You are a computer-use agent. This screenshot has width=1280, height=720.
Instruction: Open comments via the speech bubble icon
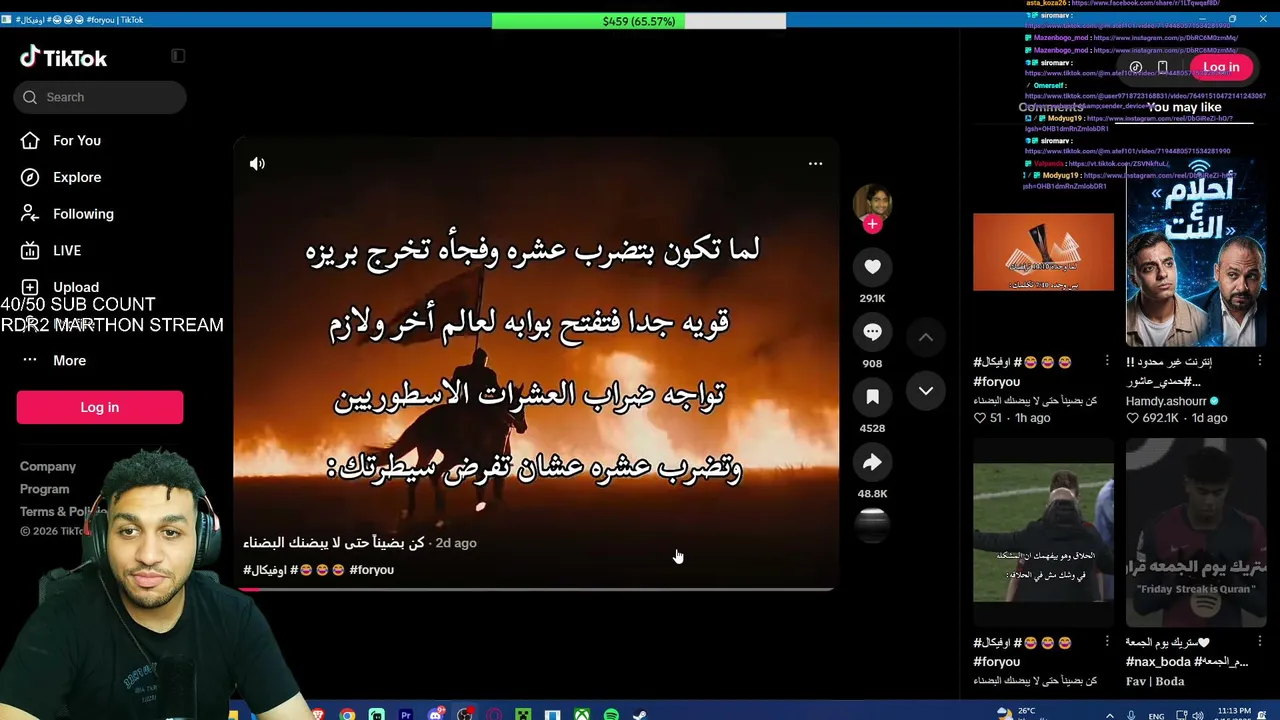pos(872,332)
